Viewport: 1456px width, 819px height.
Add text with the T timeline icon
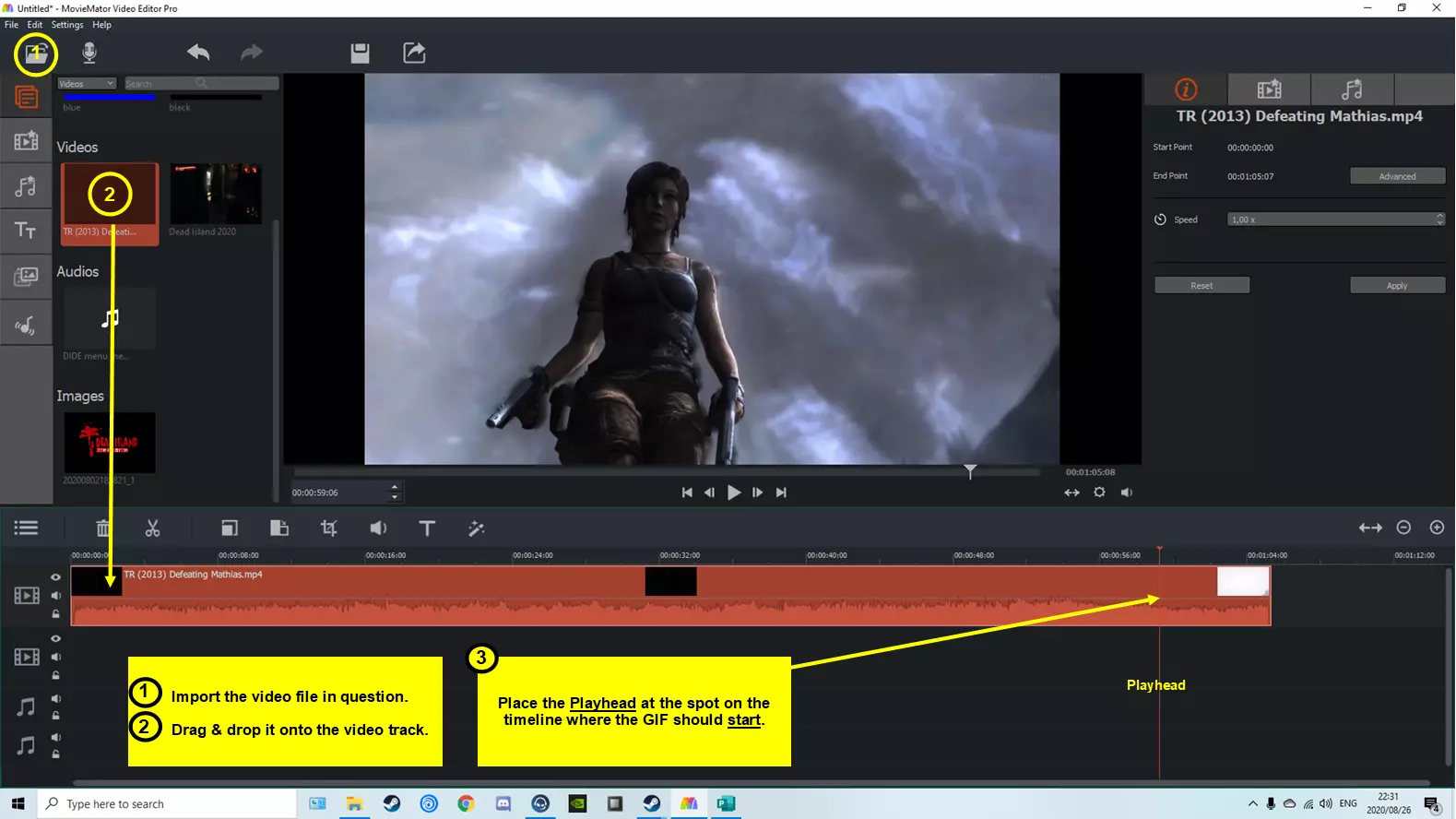[427, 528]
